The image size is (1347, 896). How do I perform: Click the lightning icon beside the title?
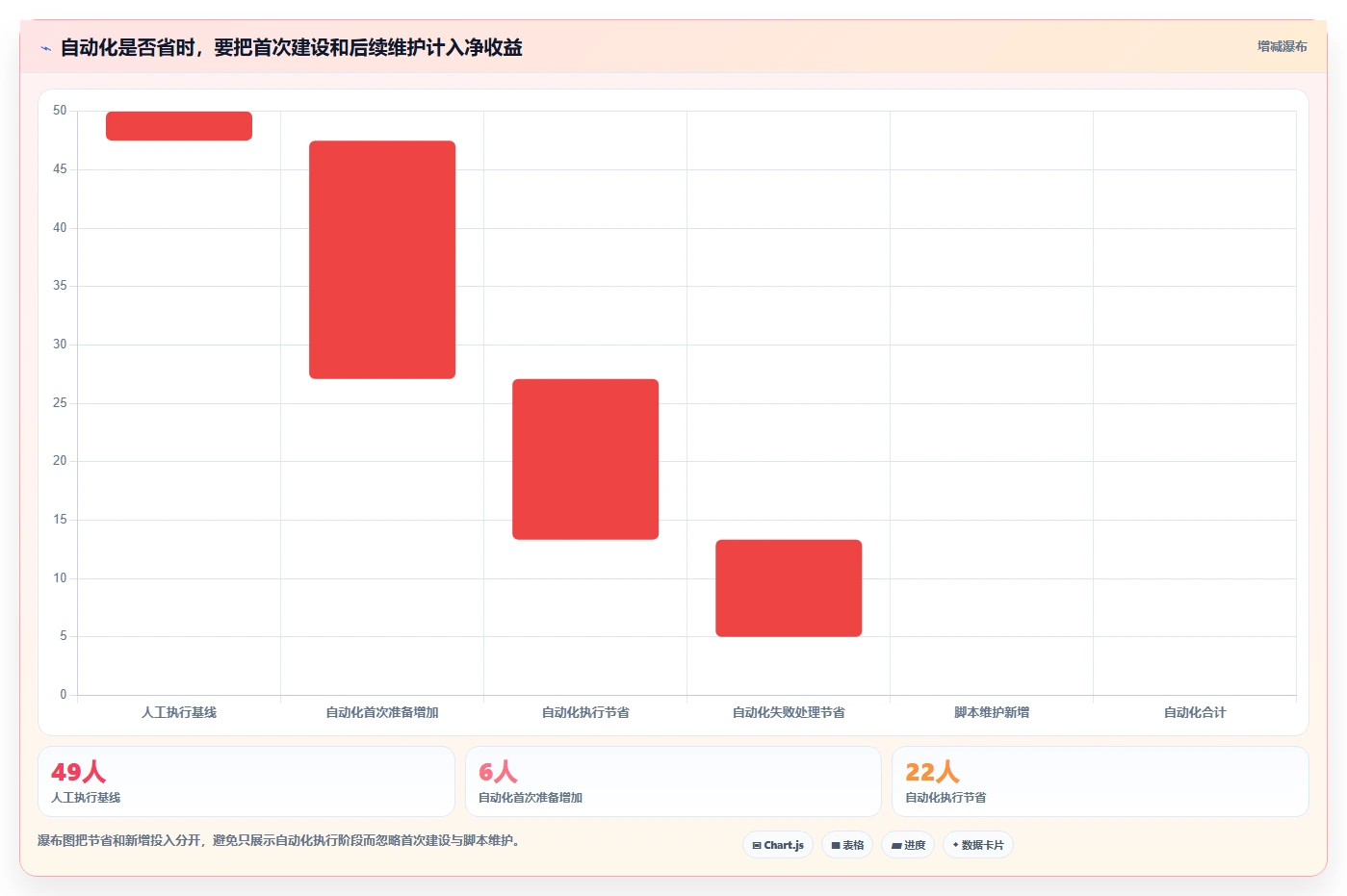pos(45,48)
